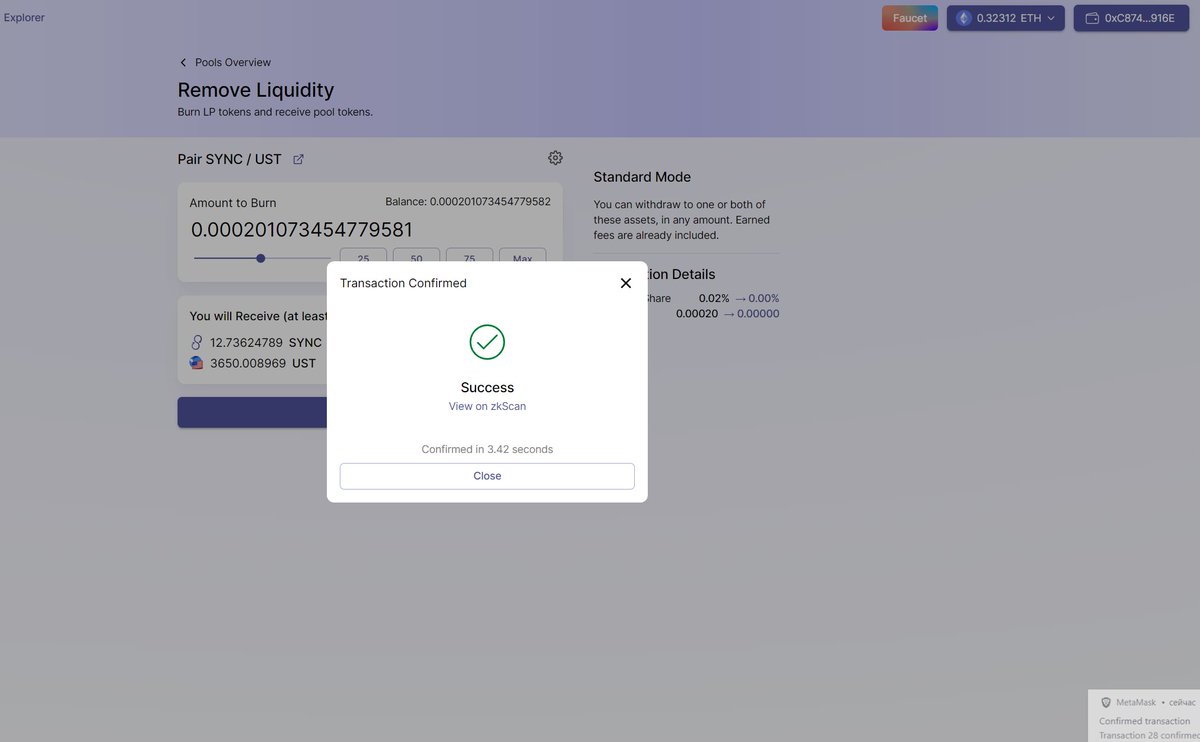Open the settings gear icon
This screenshot has height=742, width=1200.
[555, 158]
